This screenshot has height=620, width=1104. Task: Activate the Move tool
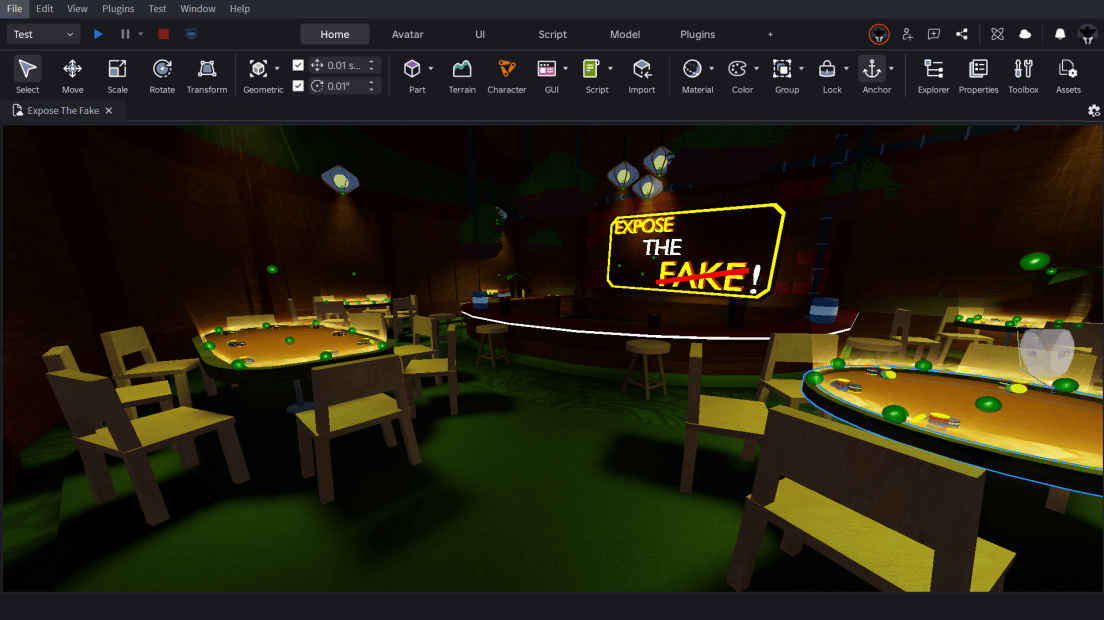tap(73, 75)
